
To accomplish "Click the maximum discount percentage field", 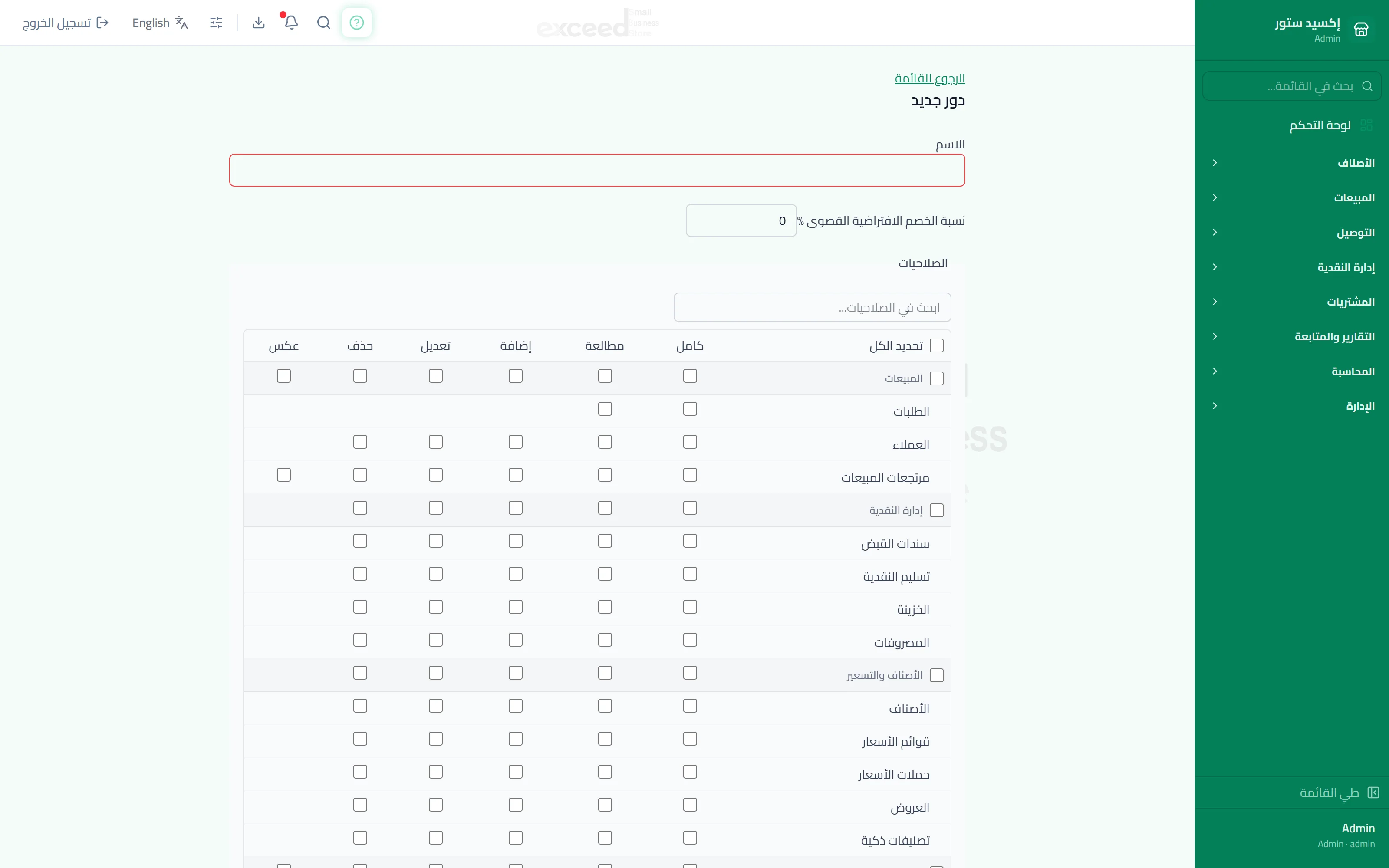I will point(741,220).
